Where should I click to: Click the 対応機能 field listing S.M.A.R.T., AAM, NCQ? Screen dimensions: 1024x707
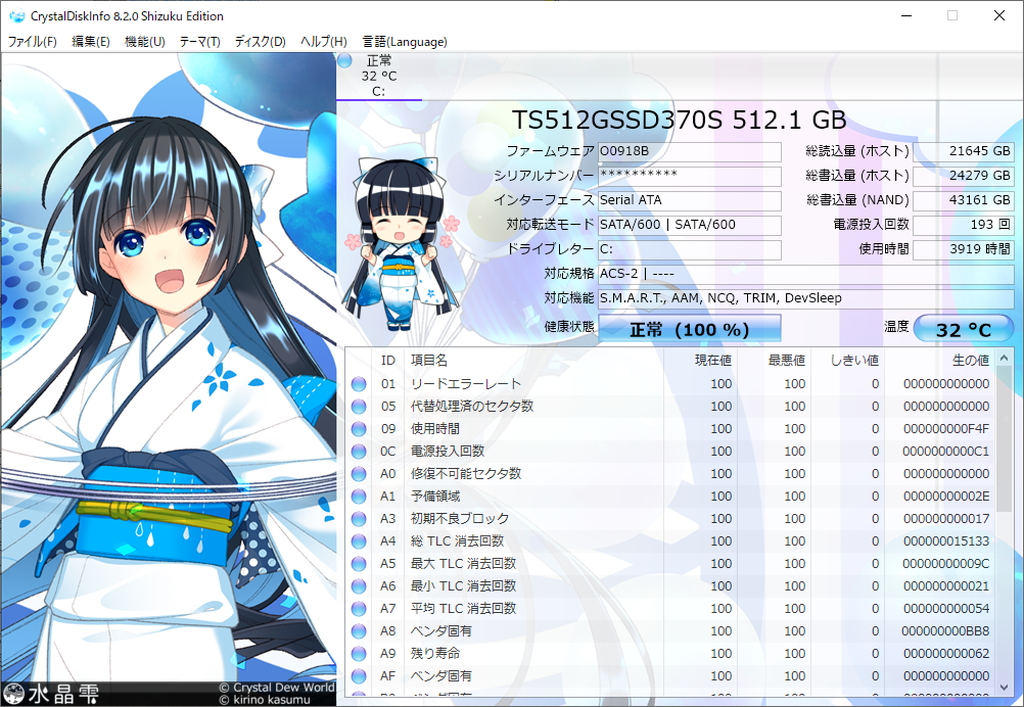pos(806,298)
